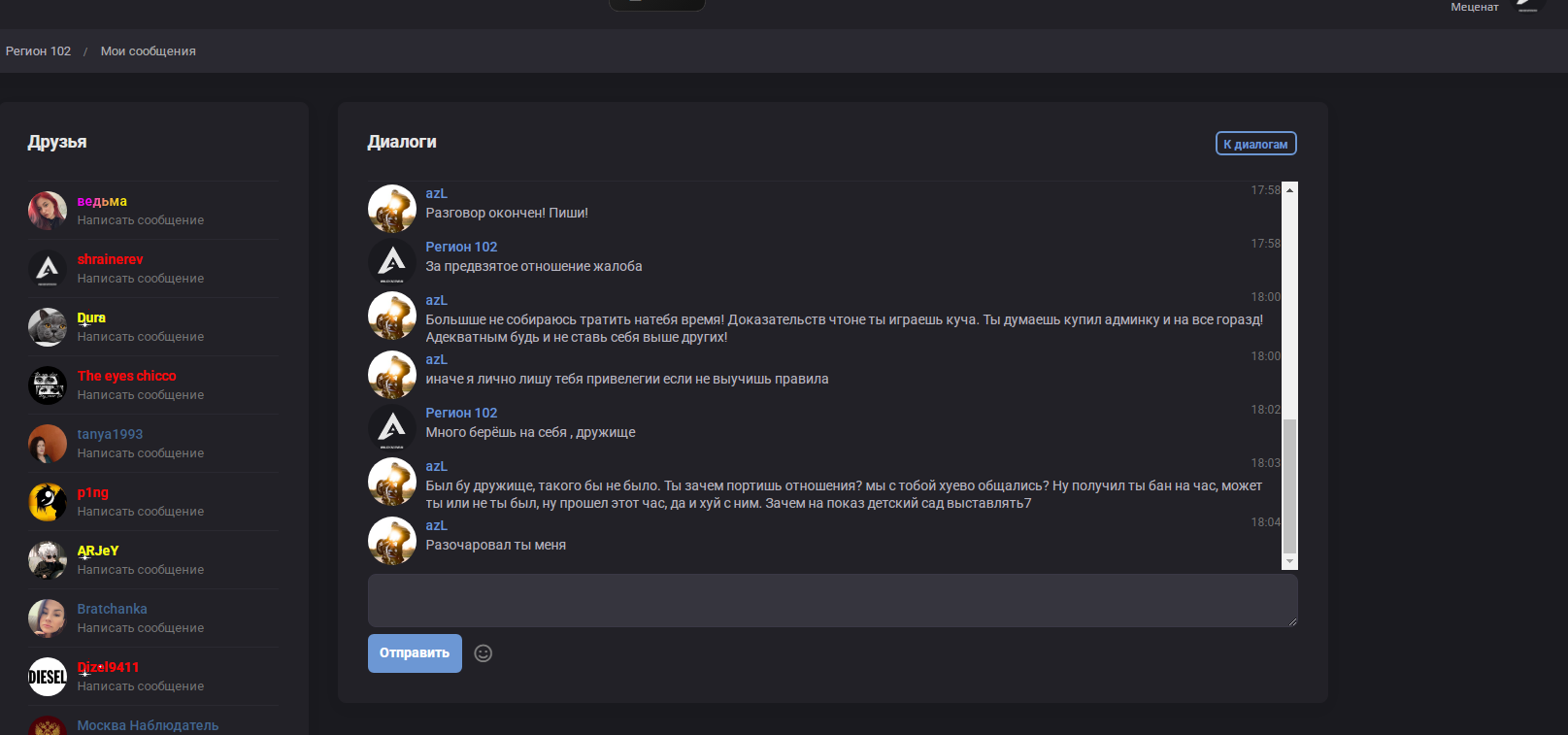
Task: Click p1ng's yellow avatar
Action: [x=48, y=502]
